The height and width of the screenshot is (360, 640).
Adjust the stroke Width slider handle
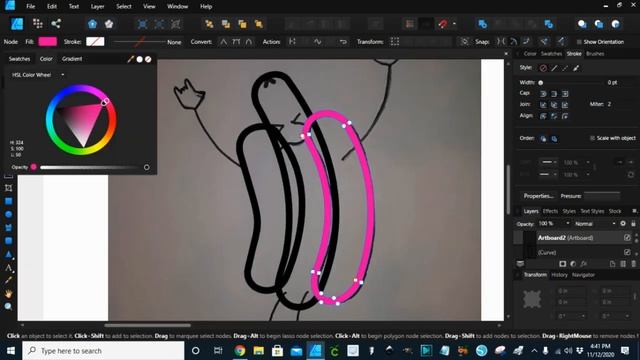click(x=541, y=82)
